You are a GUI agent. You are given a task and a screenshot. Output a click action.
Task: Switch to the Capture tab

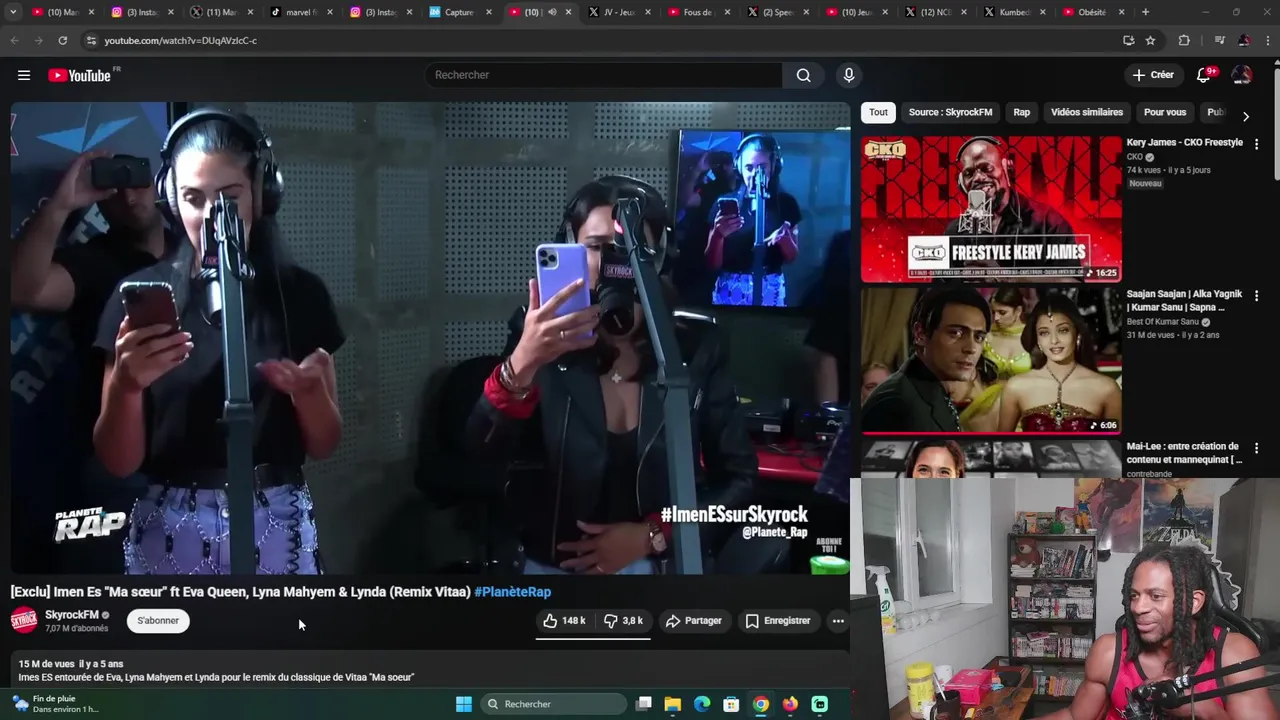460,12
